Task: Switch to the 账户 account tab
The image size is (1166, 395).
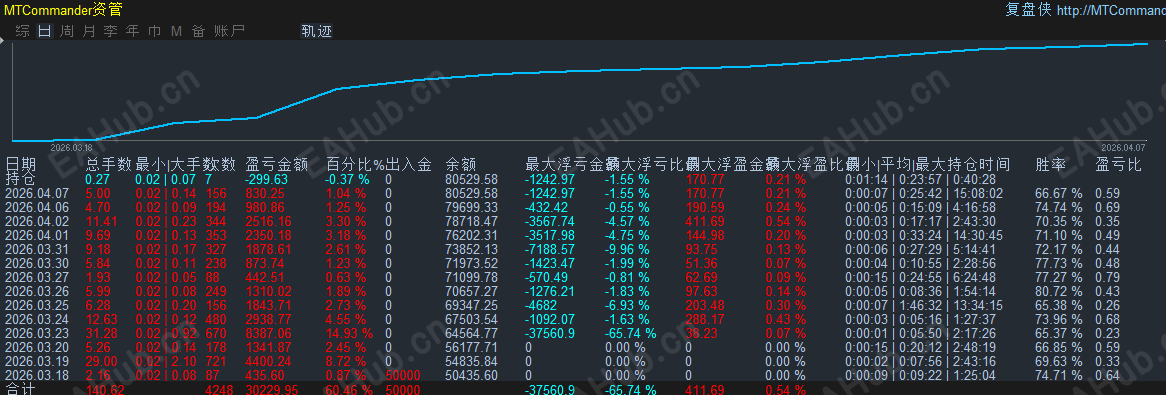Action: pos(229,30)
